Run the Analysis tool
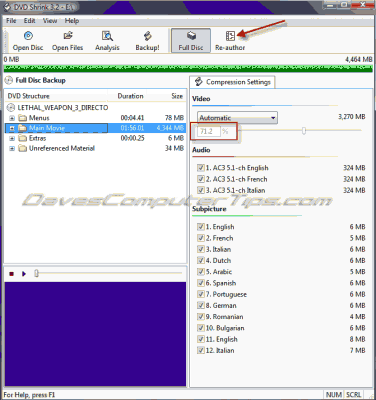Viewport: 376px width, 400px height. pos(107,41)
